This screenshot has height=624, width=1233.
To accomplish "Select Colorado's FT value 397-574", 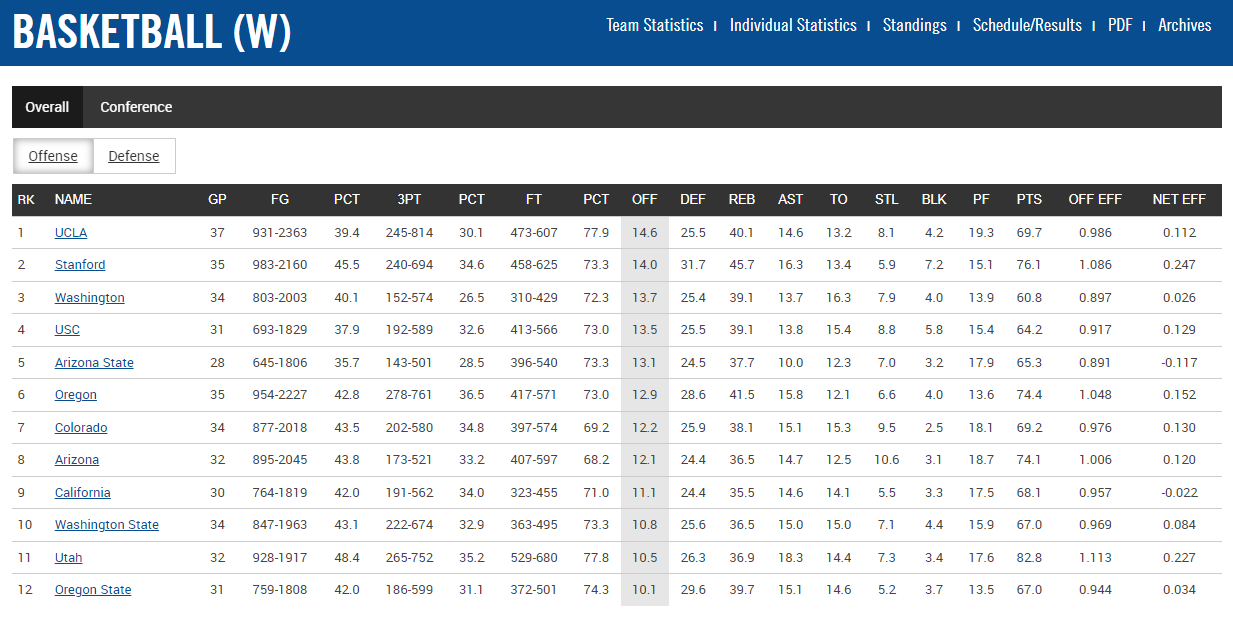I will click(x=534, y=428).
